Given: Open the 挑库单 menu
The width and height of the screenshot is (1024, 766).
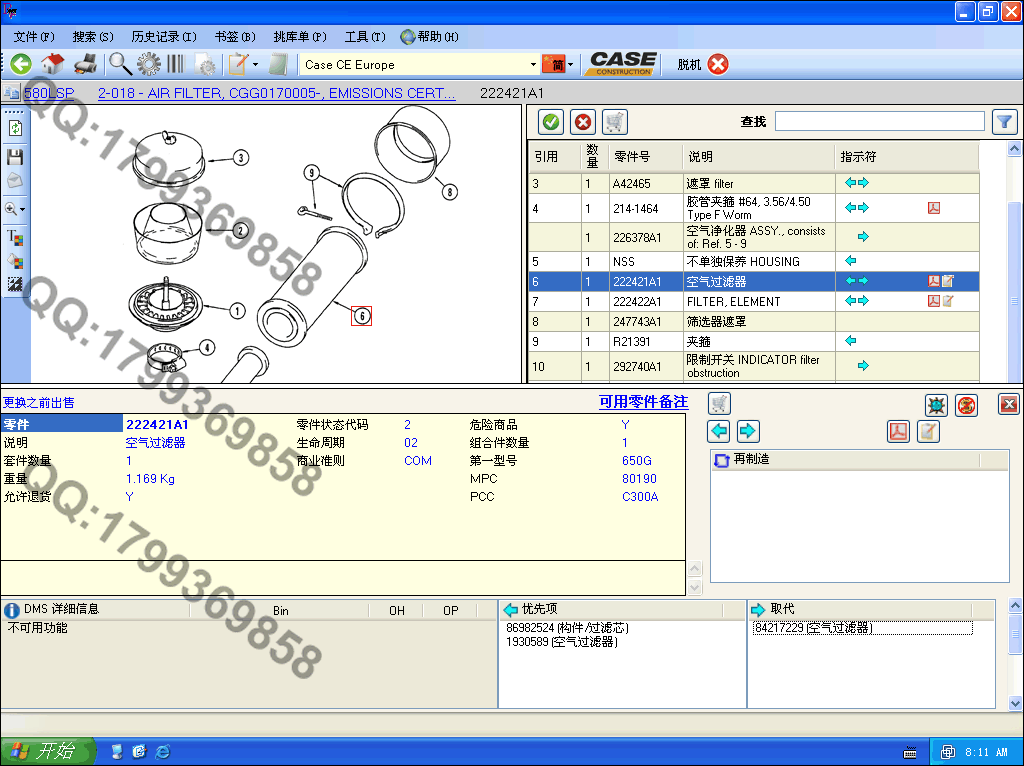Looking at the screenshot, I should [x=299, y=37].
